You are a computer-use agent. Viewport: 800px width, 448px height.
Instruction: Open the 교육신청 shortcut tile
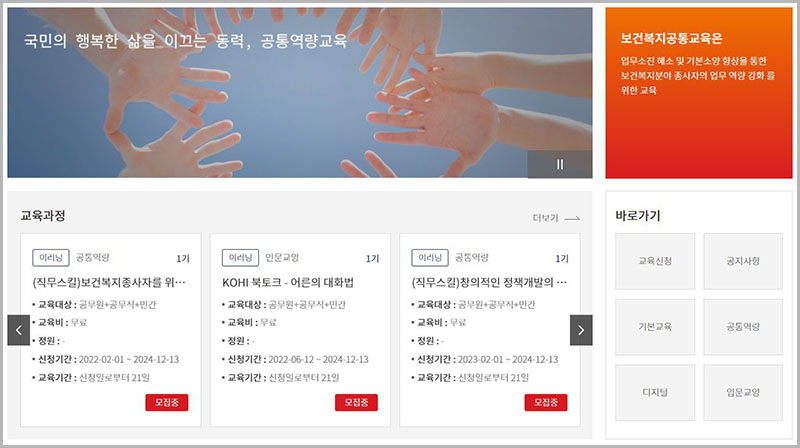pyautogui.click(x=655, y=261)
